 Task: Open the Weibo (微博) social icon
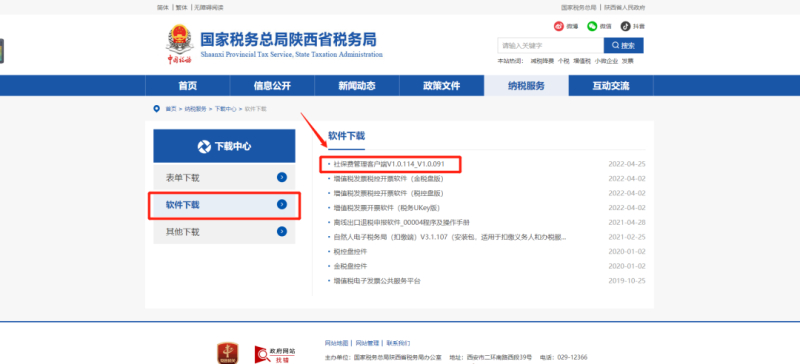[x=559, y=26]
